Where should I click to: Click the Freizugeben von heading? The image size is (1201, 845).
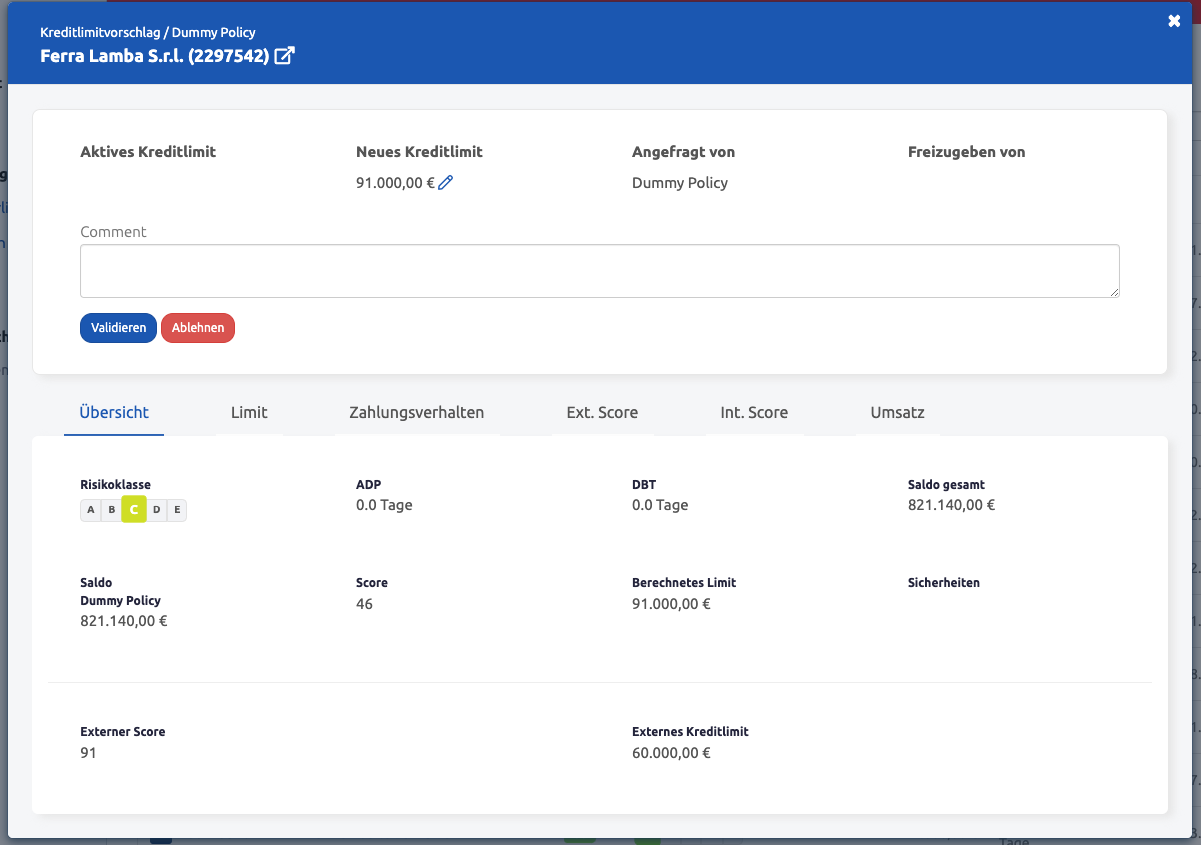[967, 152]
